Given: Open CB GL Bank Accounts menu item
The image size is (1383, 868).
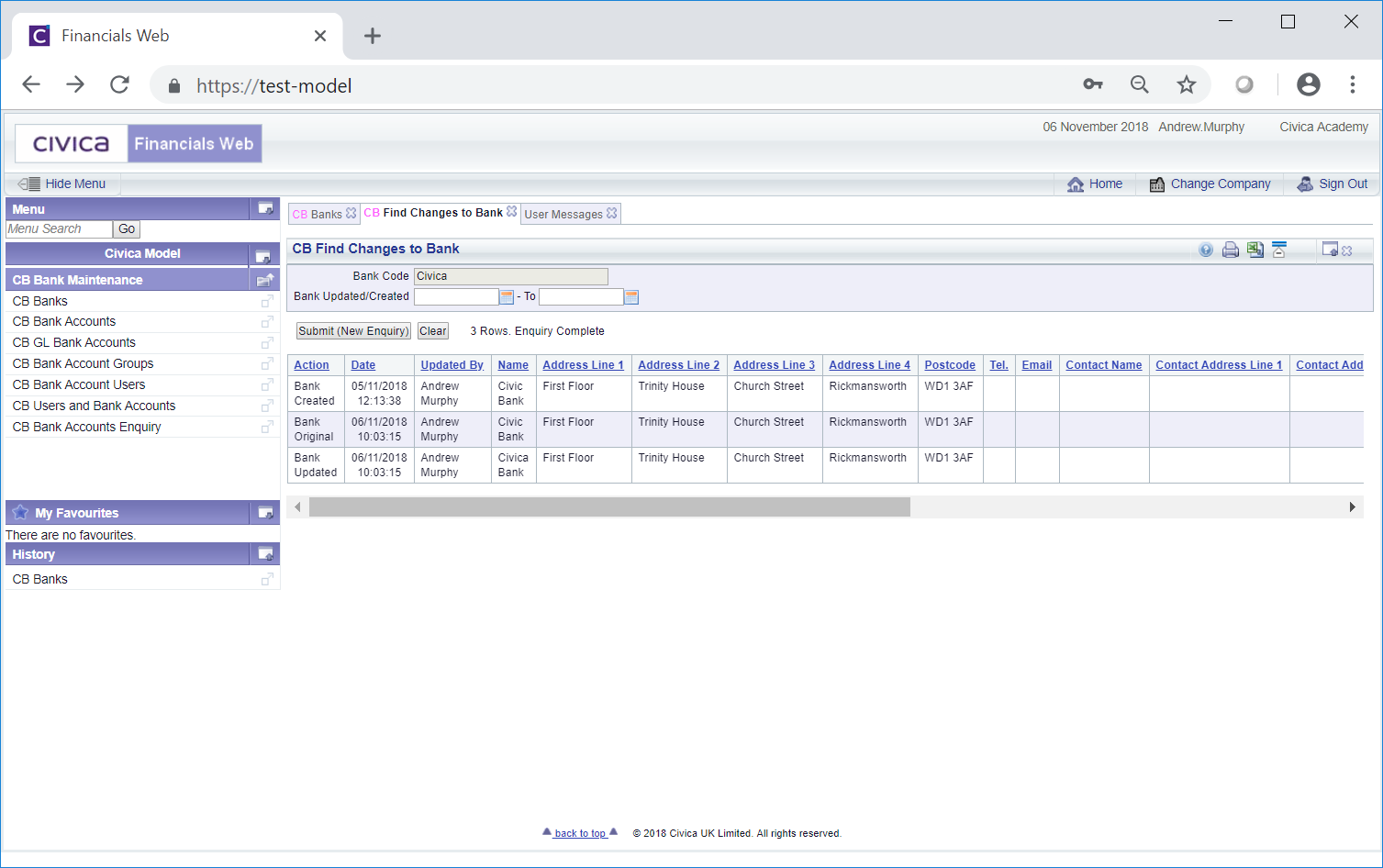Looking at the screenshot, I should (74, 342).
